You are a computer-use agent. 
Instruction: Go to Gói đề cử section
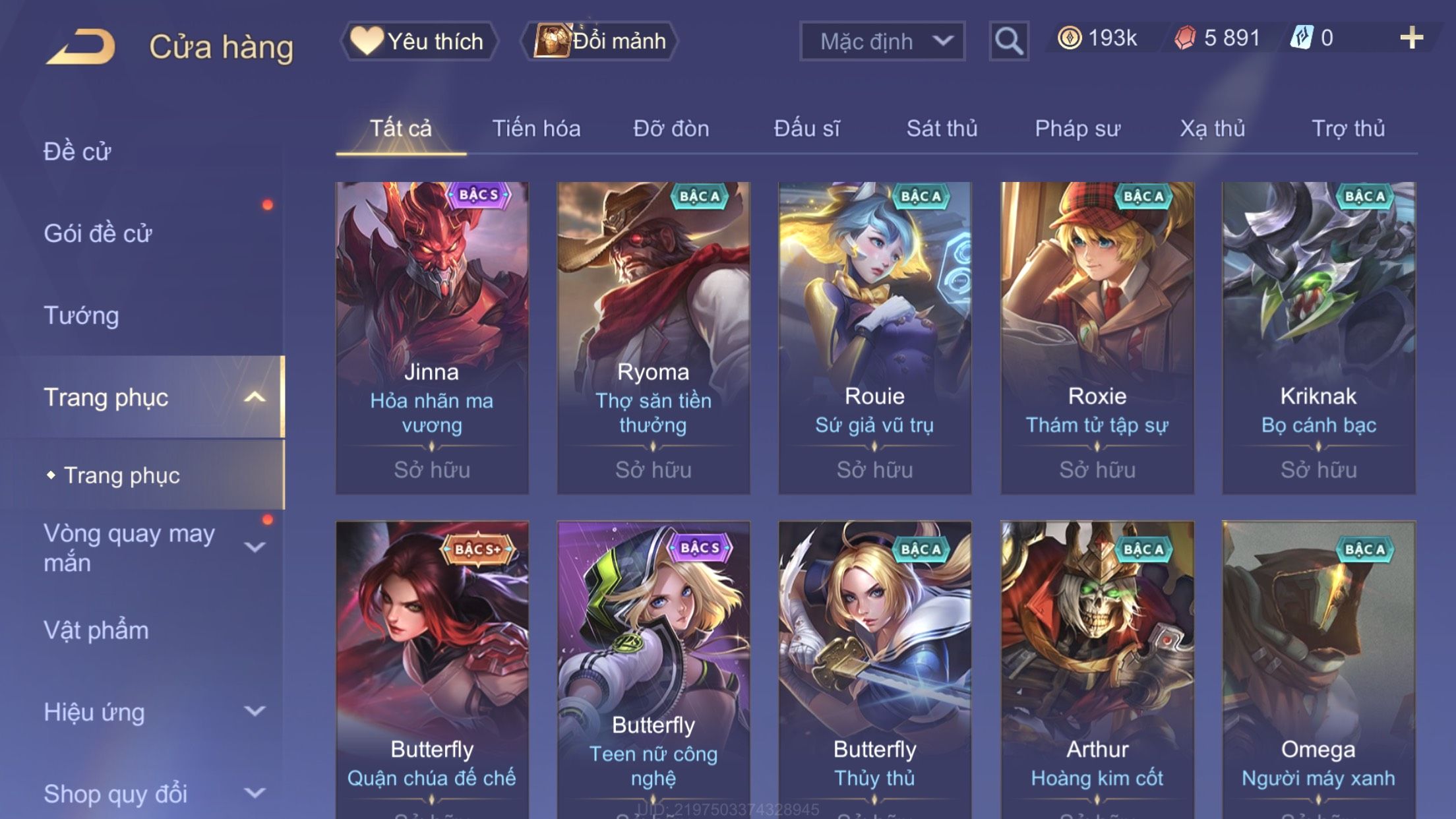pos(98,233)
